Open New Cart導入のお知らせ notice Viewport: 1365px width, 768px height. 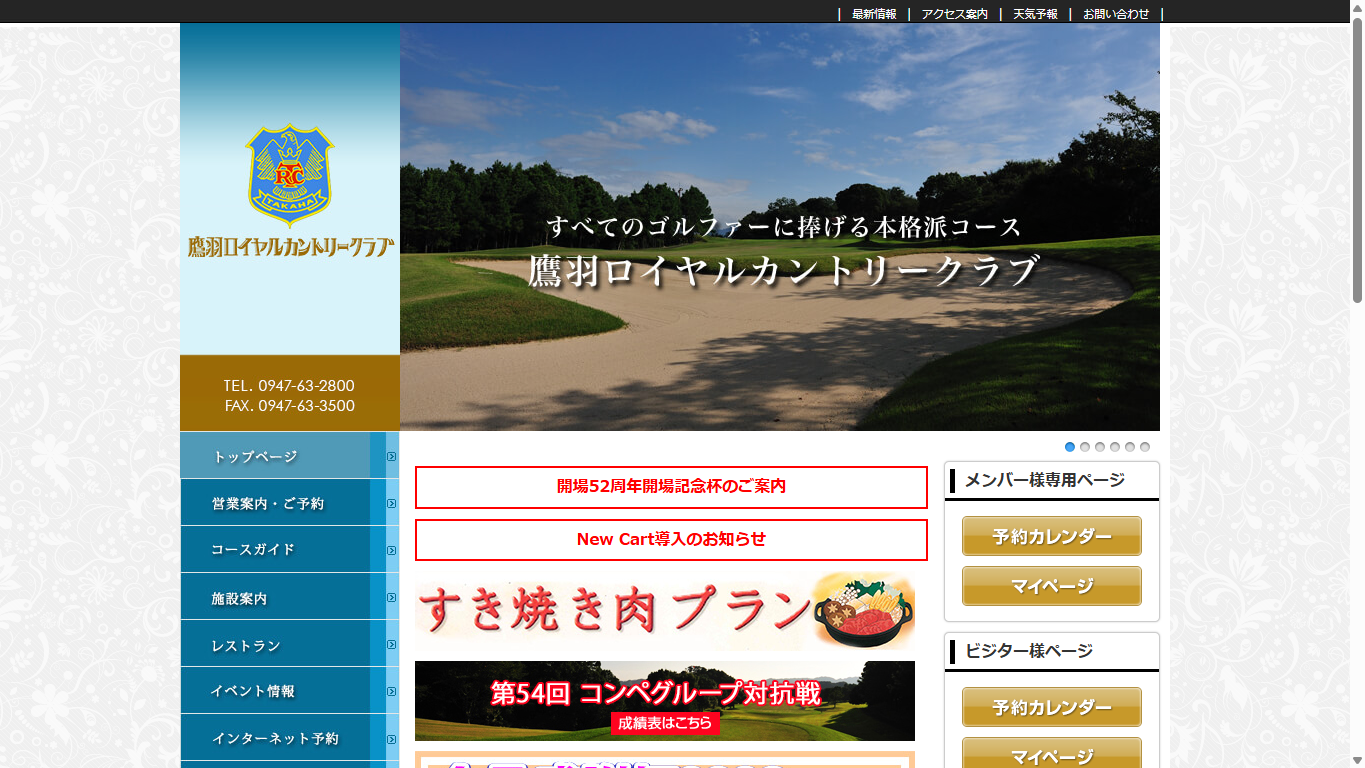[x=671, y=540]
